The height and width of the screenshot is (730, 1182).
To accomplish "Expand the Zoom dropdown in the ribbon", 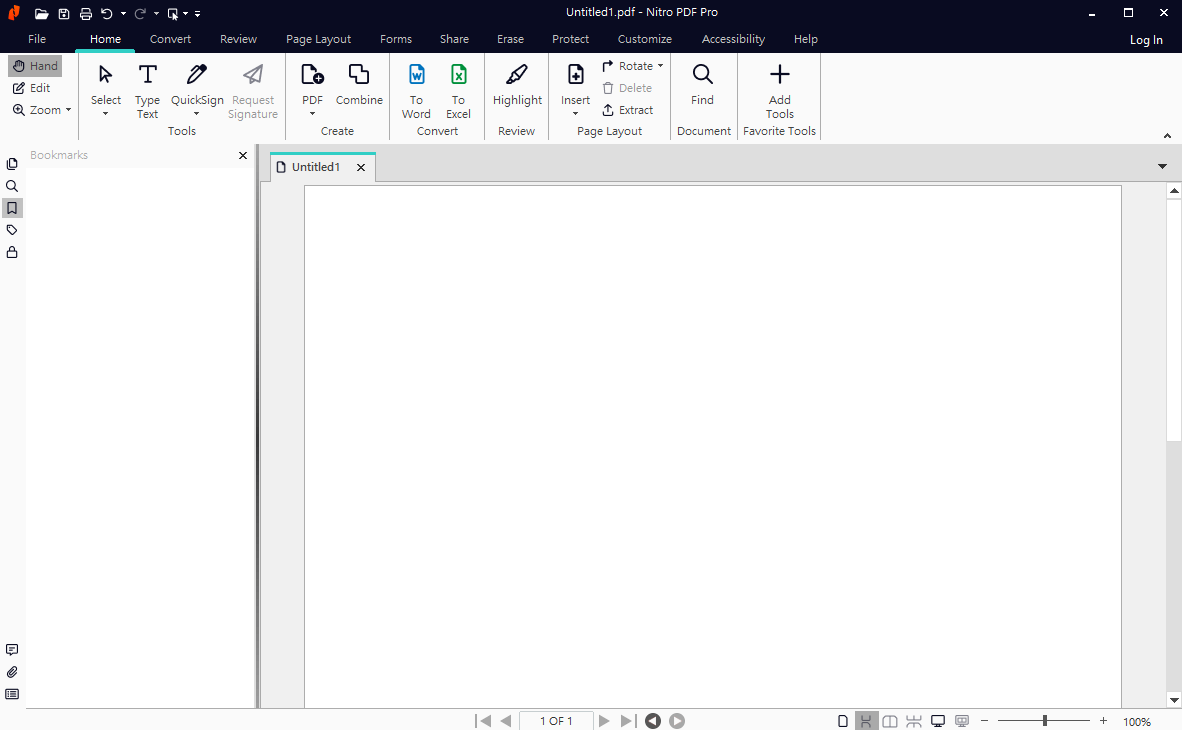I will pyautogui.click(x=68, y=110).
